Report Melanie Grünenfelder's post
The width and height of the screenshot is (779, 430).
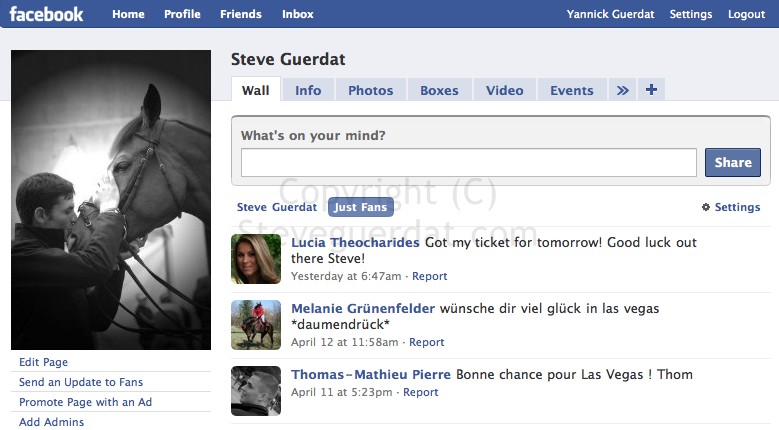pos(426,342)
